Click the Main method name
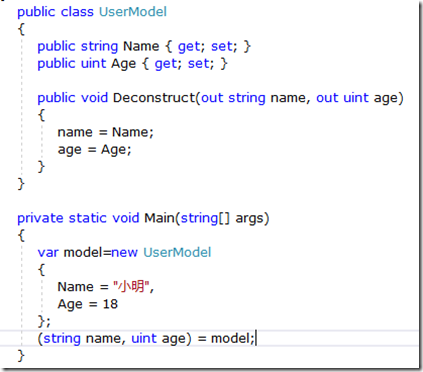423x372 pixels. coord(159,218)
